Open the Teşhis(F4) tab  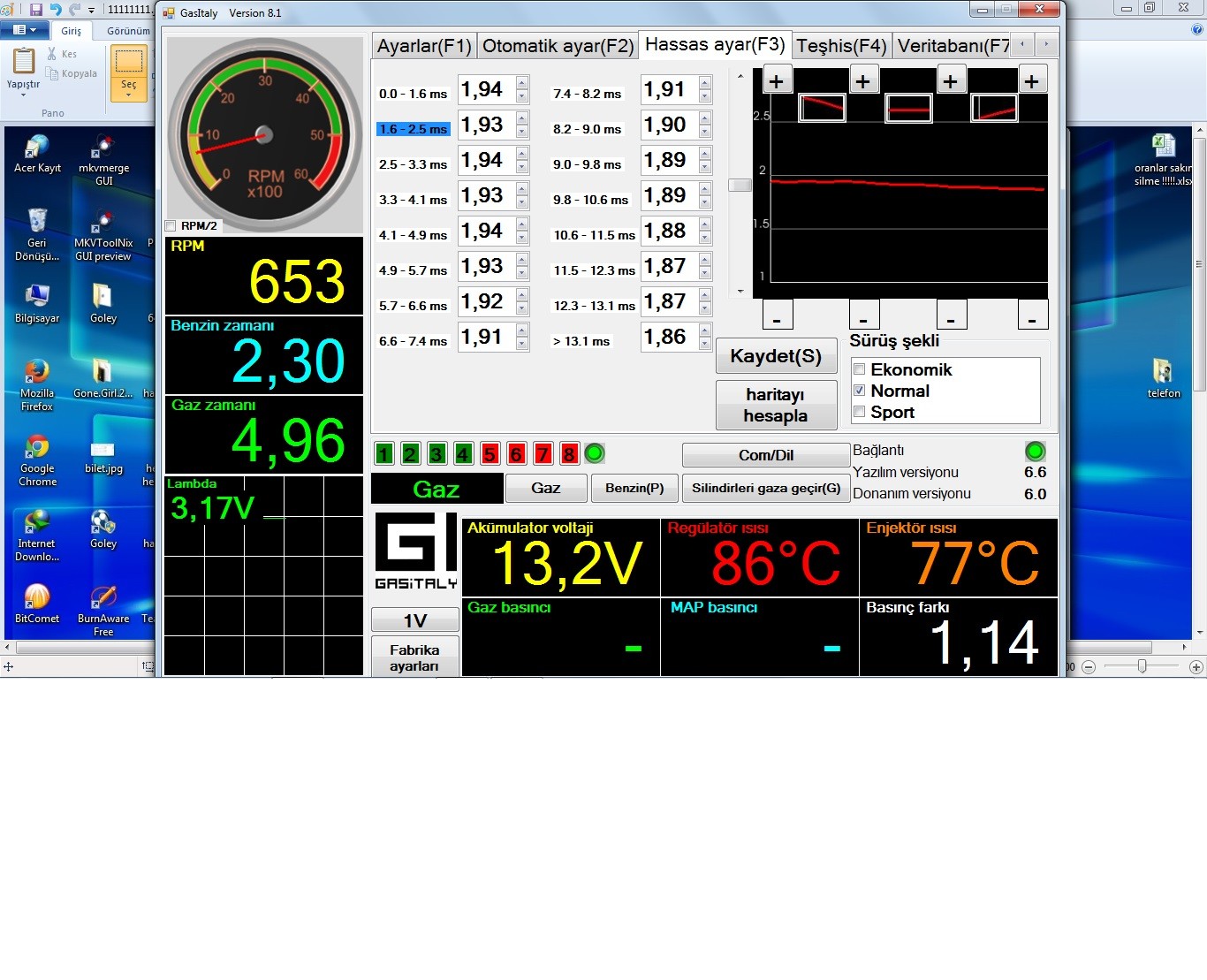click(841, 46)
